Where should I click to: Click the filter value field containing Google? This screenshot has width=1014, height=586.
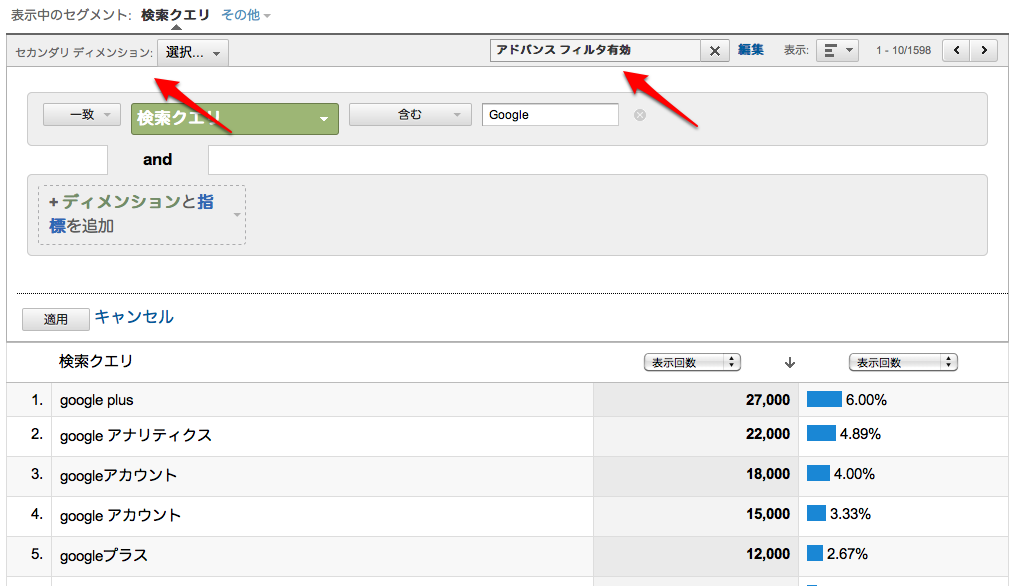click(x=550, y=114)
